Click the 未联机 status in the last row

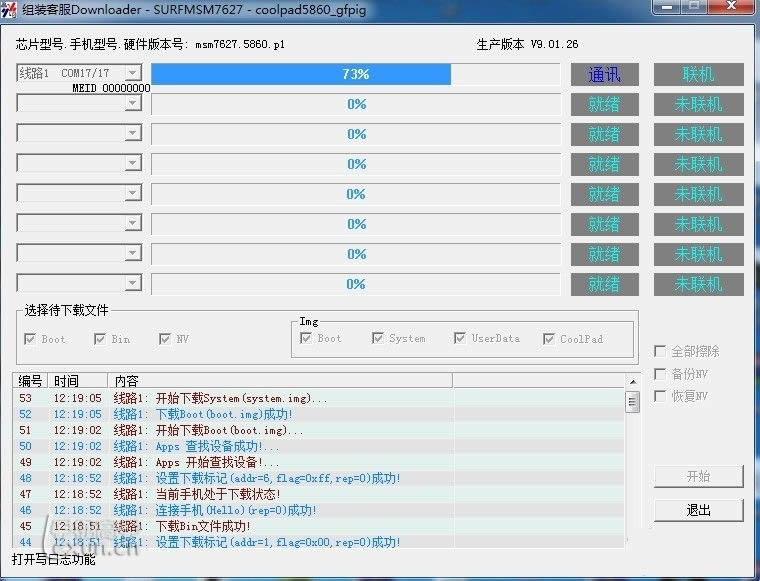tap(698, 284)
